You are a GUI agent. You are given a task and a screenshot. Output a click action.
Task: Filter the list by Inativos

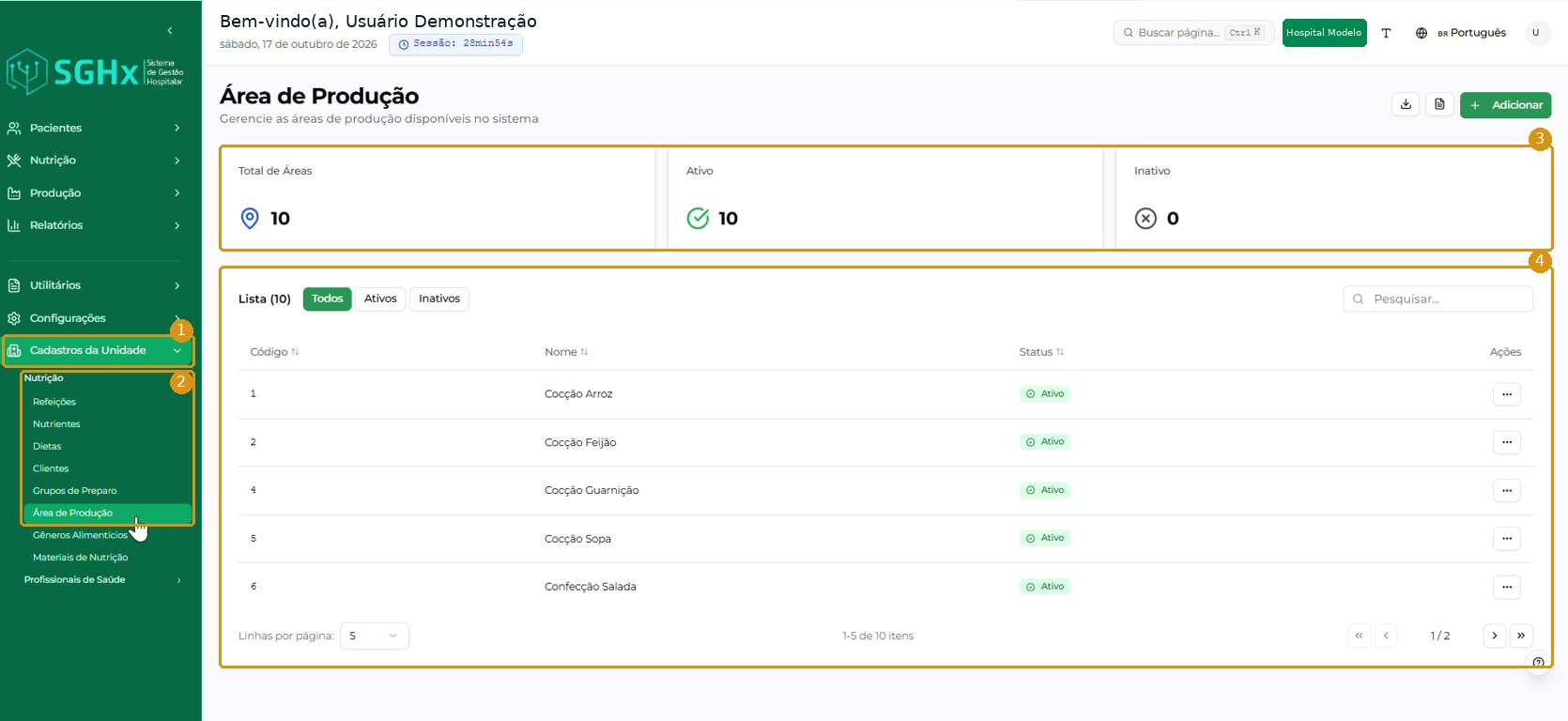pos(439,299)
